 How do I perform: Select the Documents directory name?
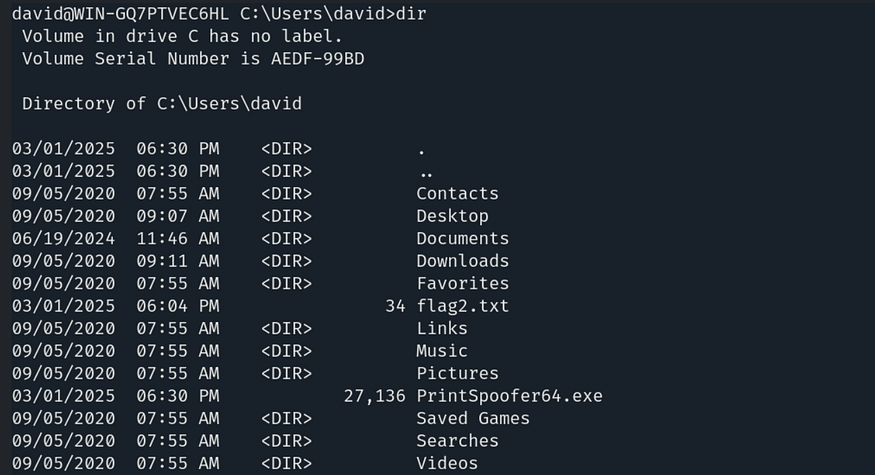462,239
